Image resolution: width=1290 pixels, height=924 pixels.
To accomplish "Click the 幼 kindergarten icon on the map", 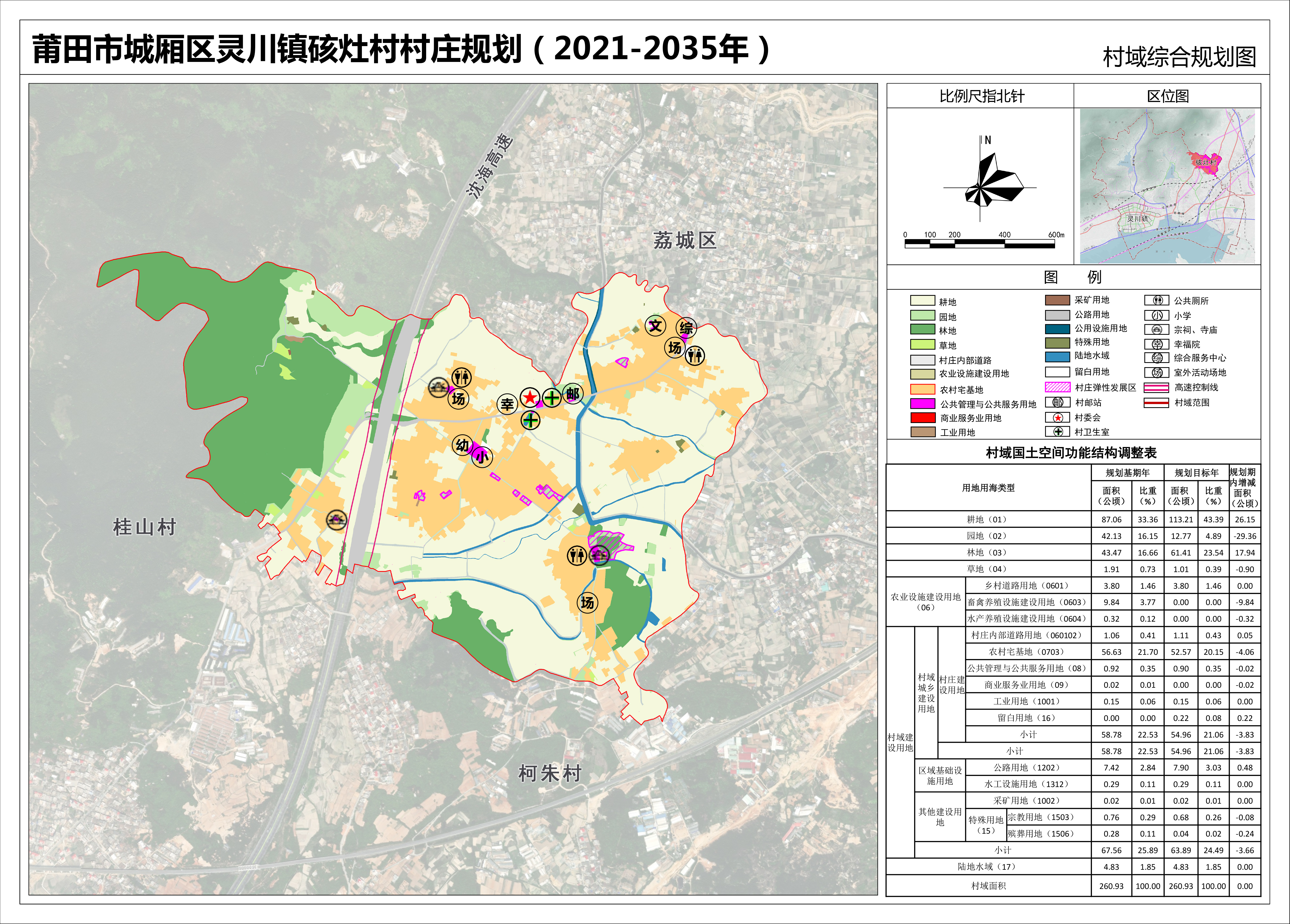I will 462,445.
